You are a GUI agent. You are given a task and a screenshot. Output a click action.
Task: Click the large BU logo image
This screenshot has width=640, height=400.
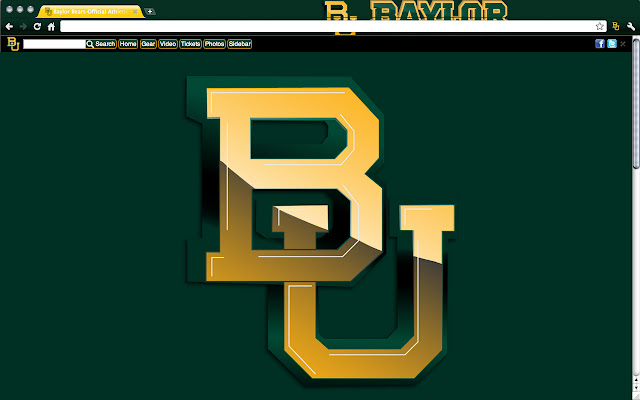(x=321, y=229)
